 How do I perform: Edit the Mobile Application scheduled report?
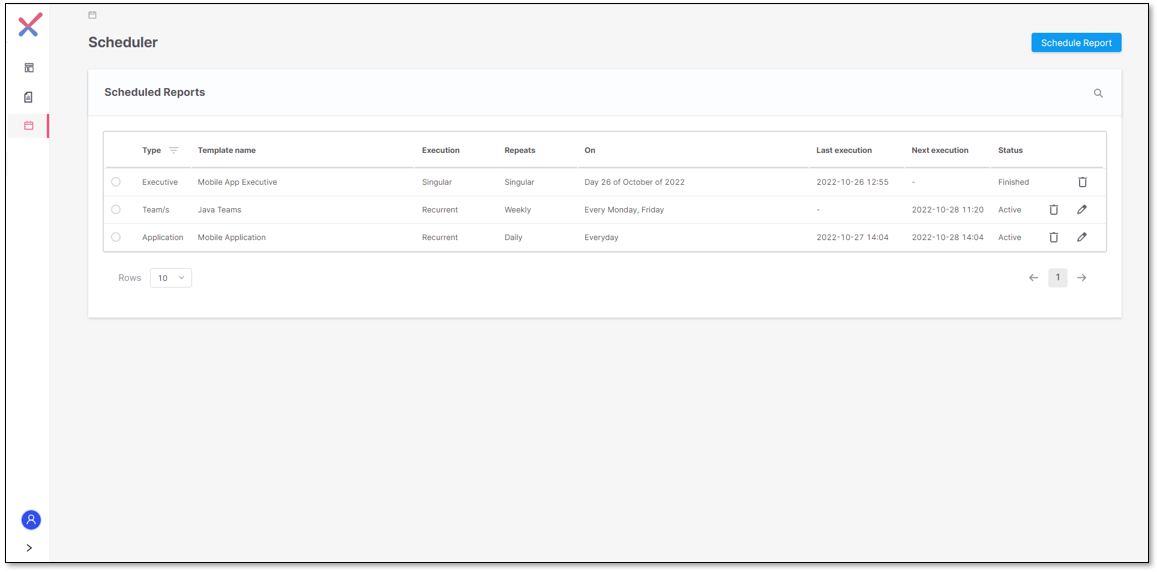[x=1082, y=238]
